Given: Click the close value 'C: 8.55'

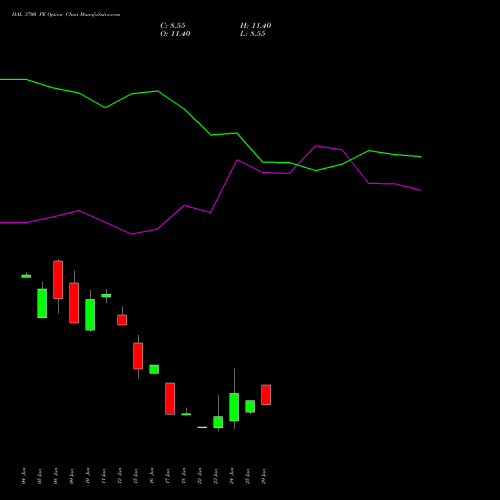Looking at the screenshot, I should 173,26.
